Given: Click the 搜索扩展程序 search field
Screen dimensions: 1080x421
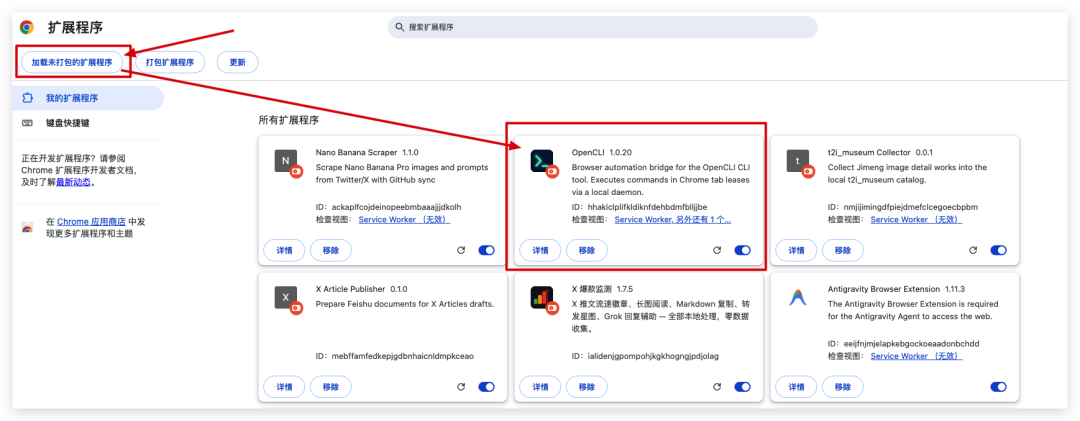Looking at the screenshot, I should [x=603, y=28].
